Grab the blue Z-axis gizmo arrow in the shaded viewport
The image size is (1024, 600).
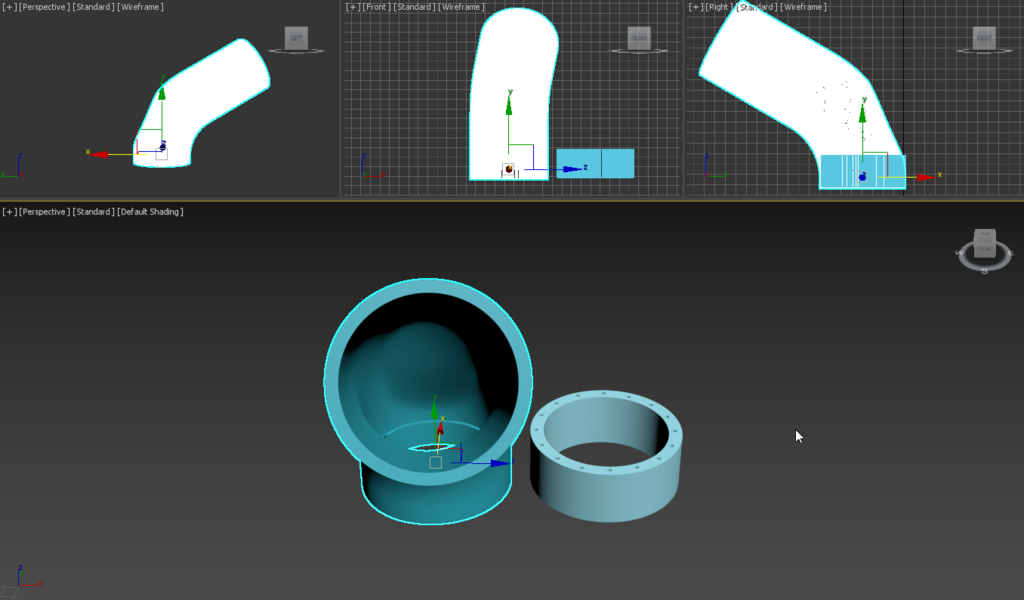coord(500,463)
